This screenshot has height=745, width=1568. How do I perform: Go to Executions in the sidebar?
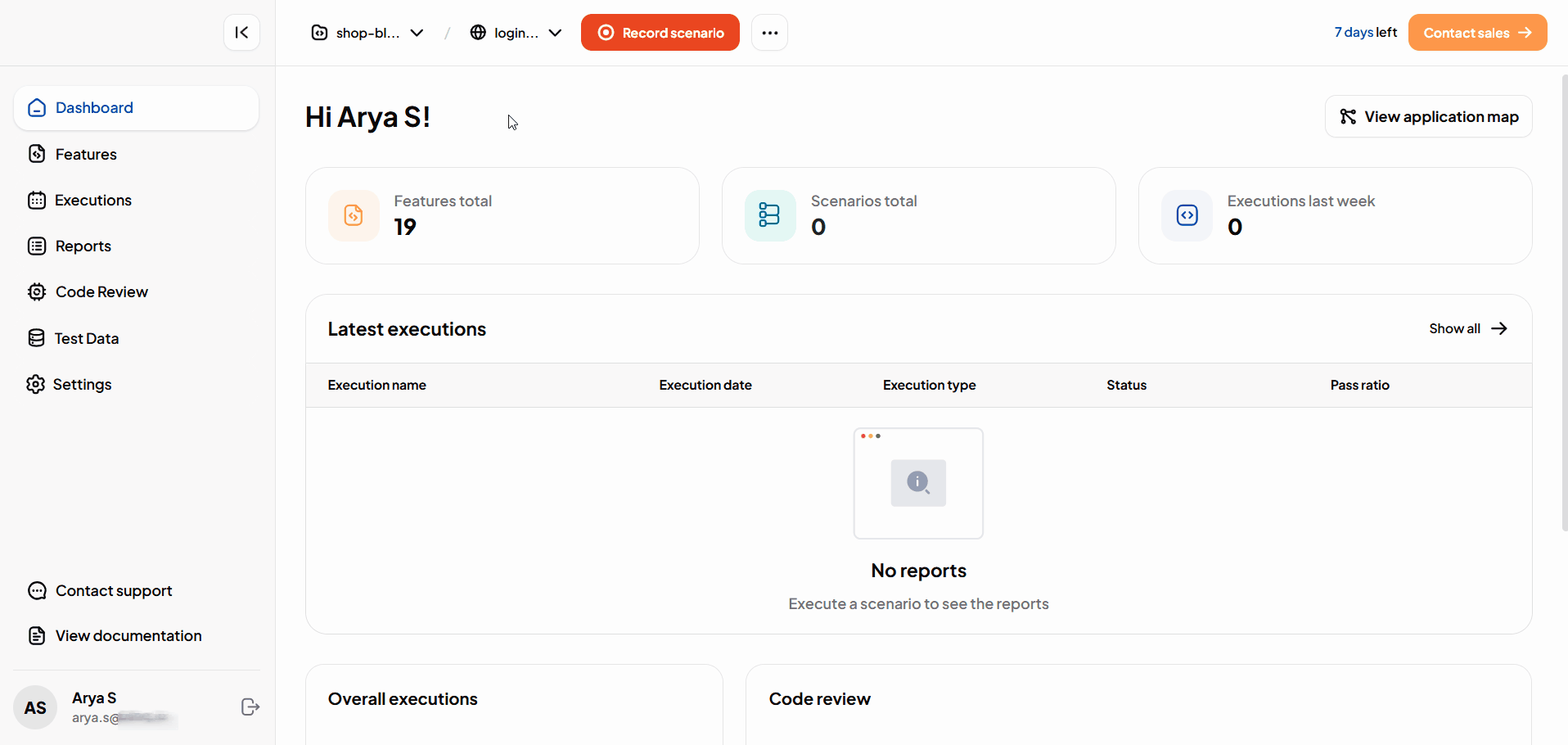pyautogui.click(x=92, y=201)
